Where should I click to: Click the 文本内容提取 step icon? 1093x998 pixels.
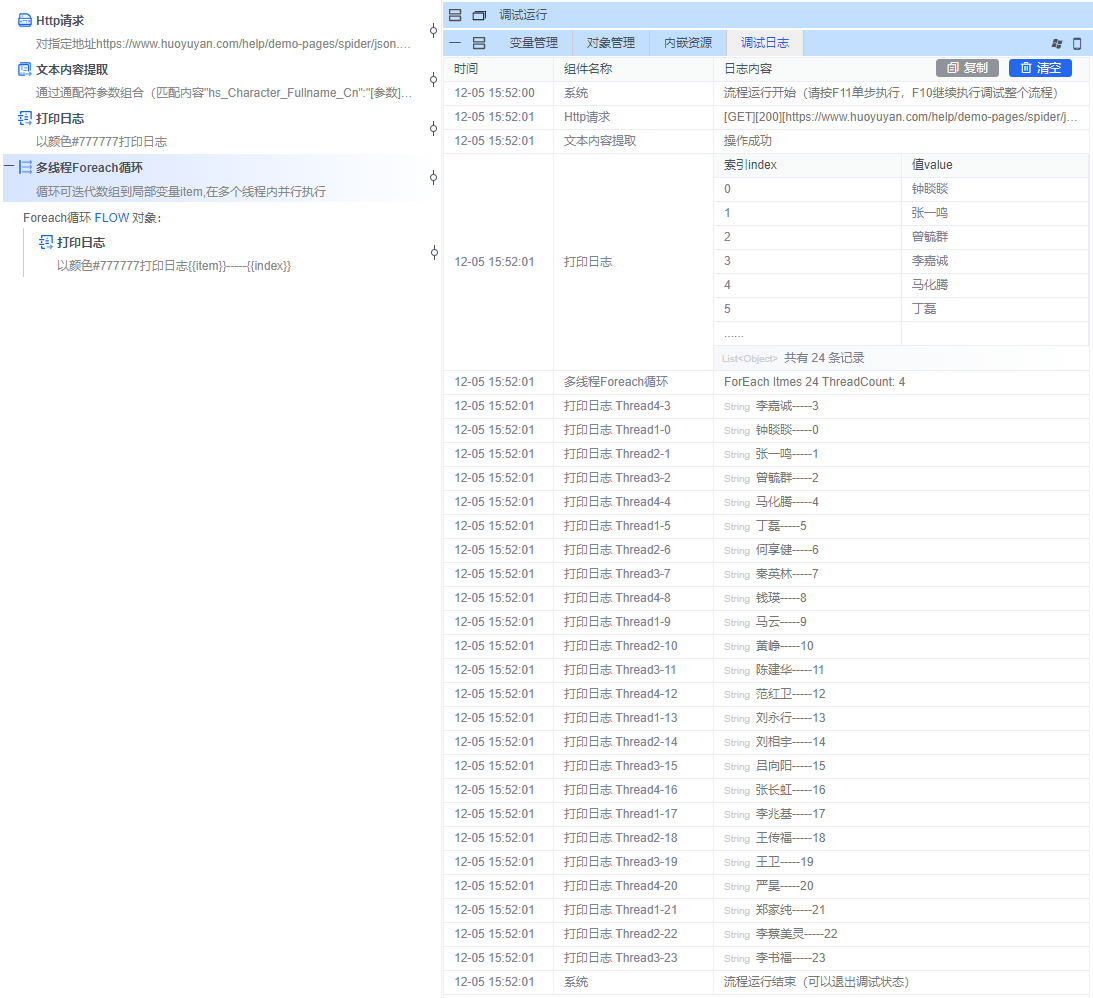tap(25, 69)
